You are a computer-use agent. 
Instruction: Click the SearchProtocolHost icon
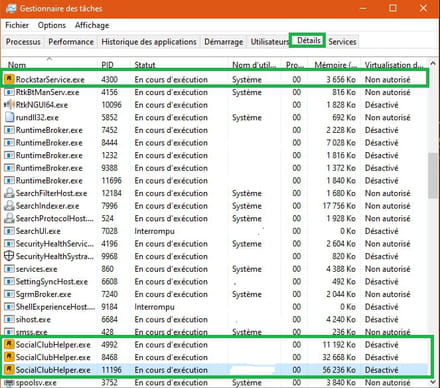point(9,218)
